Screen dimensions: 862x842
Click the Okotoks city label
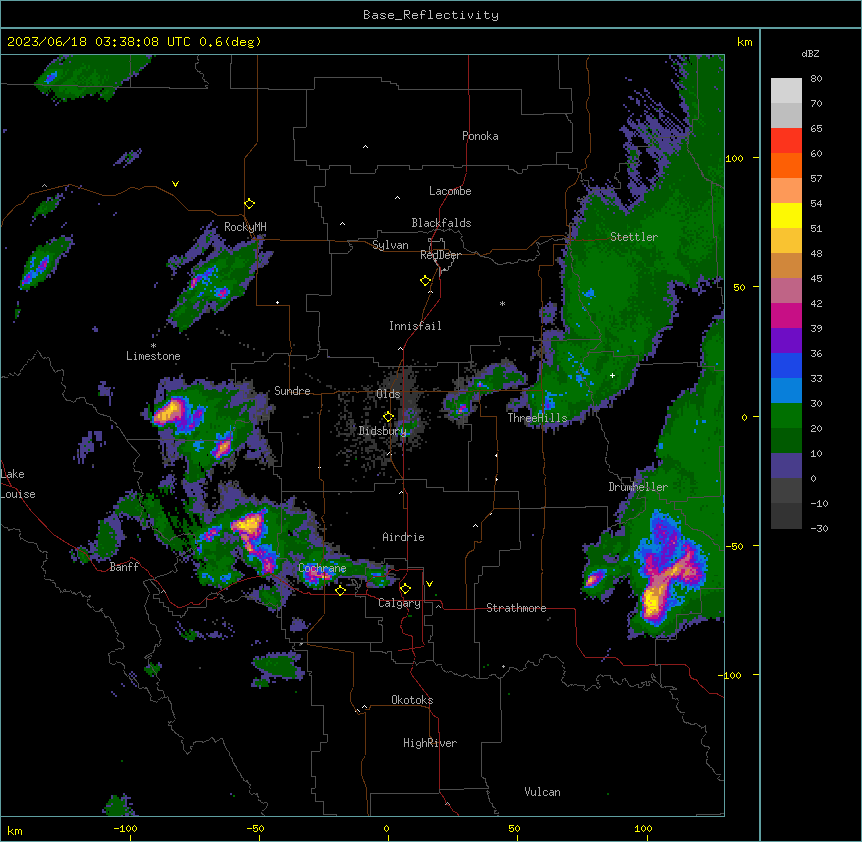pos(412,700)
